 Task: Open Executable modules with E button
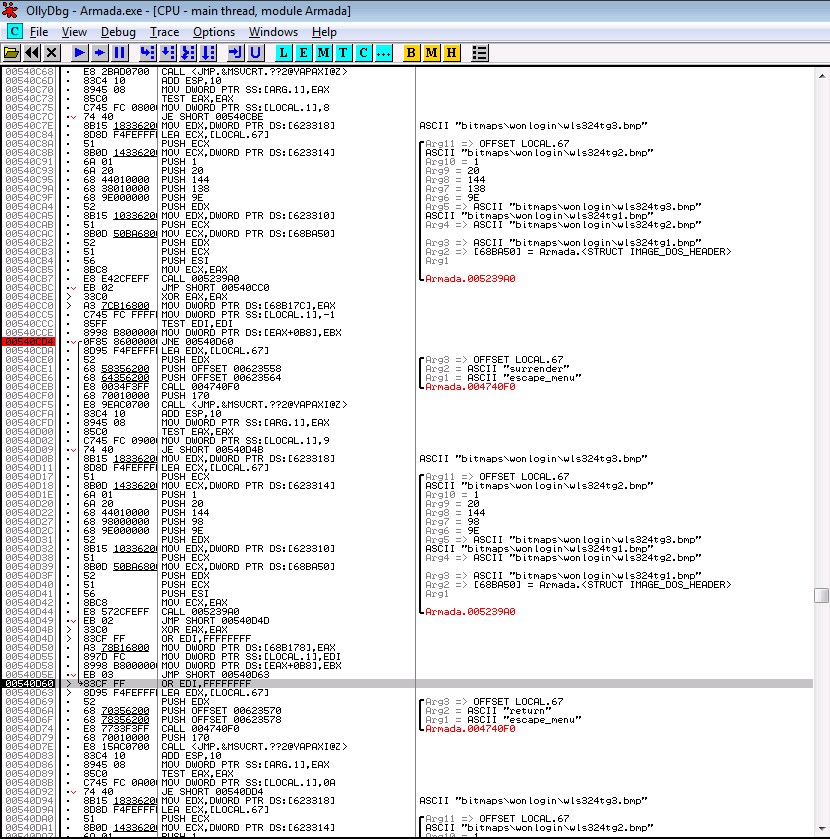[x=303, y=52]
